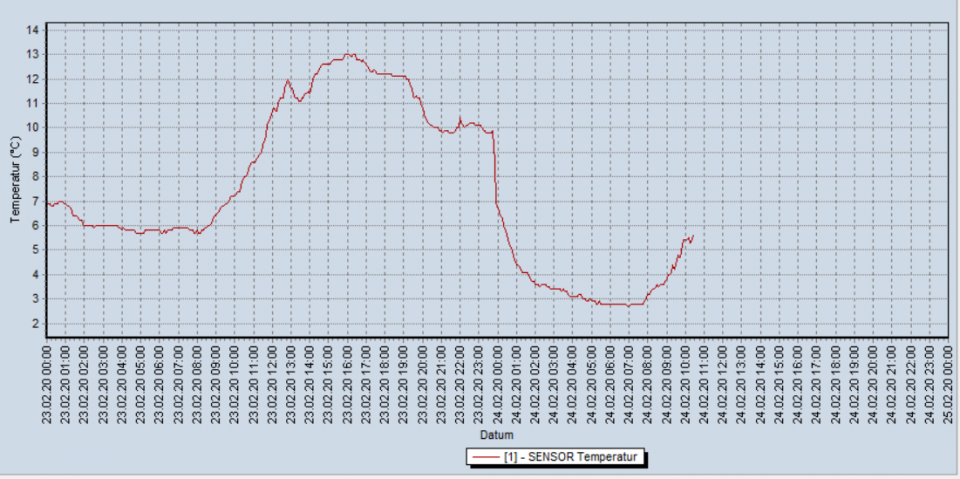Select the 2 label on temperature axis
960x479 pixels.
click(x=35, y=323)
